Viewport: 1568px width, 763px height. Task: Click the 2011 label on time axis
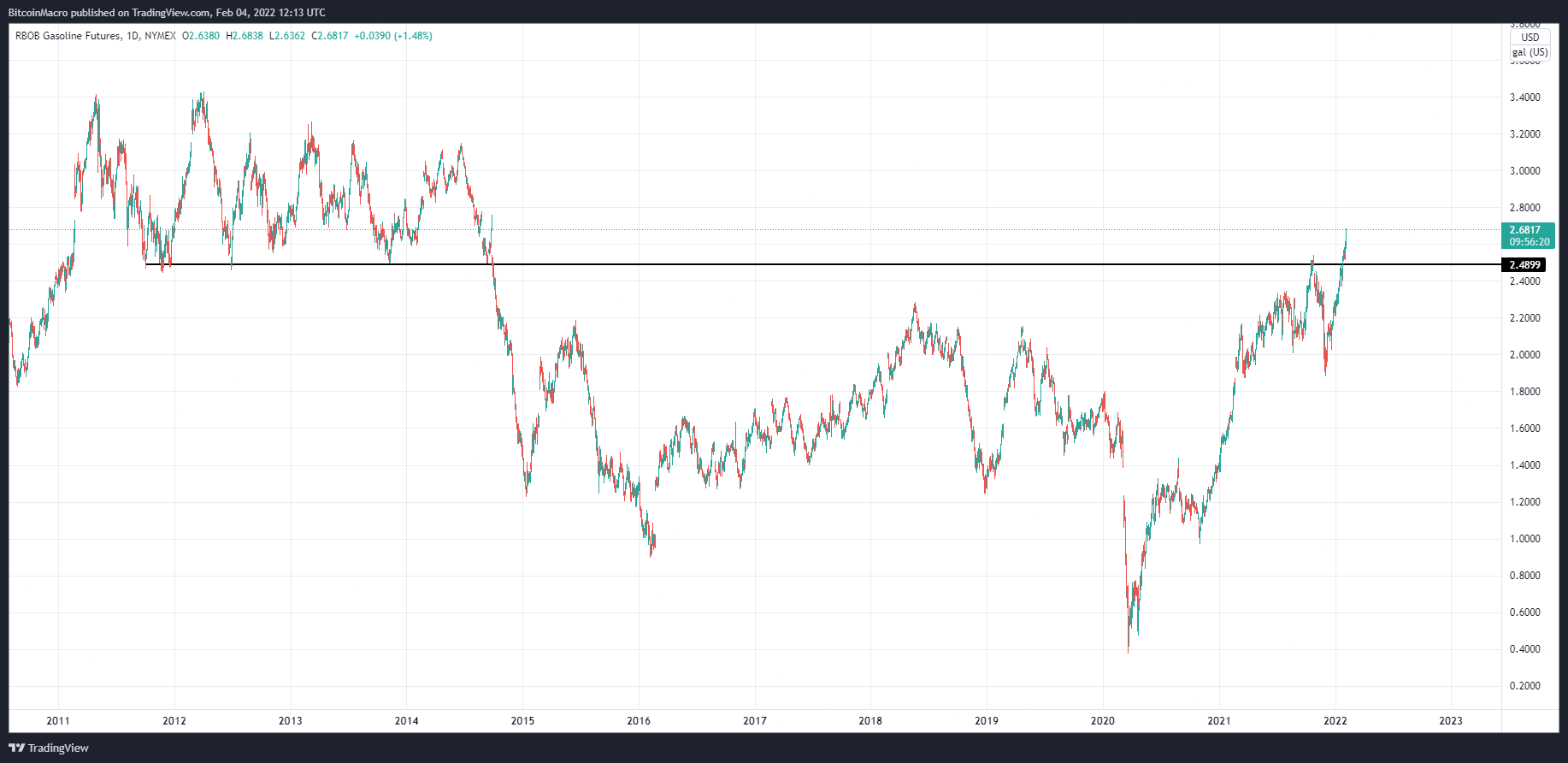(x=58, y=721)
